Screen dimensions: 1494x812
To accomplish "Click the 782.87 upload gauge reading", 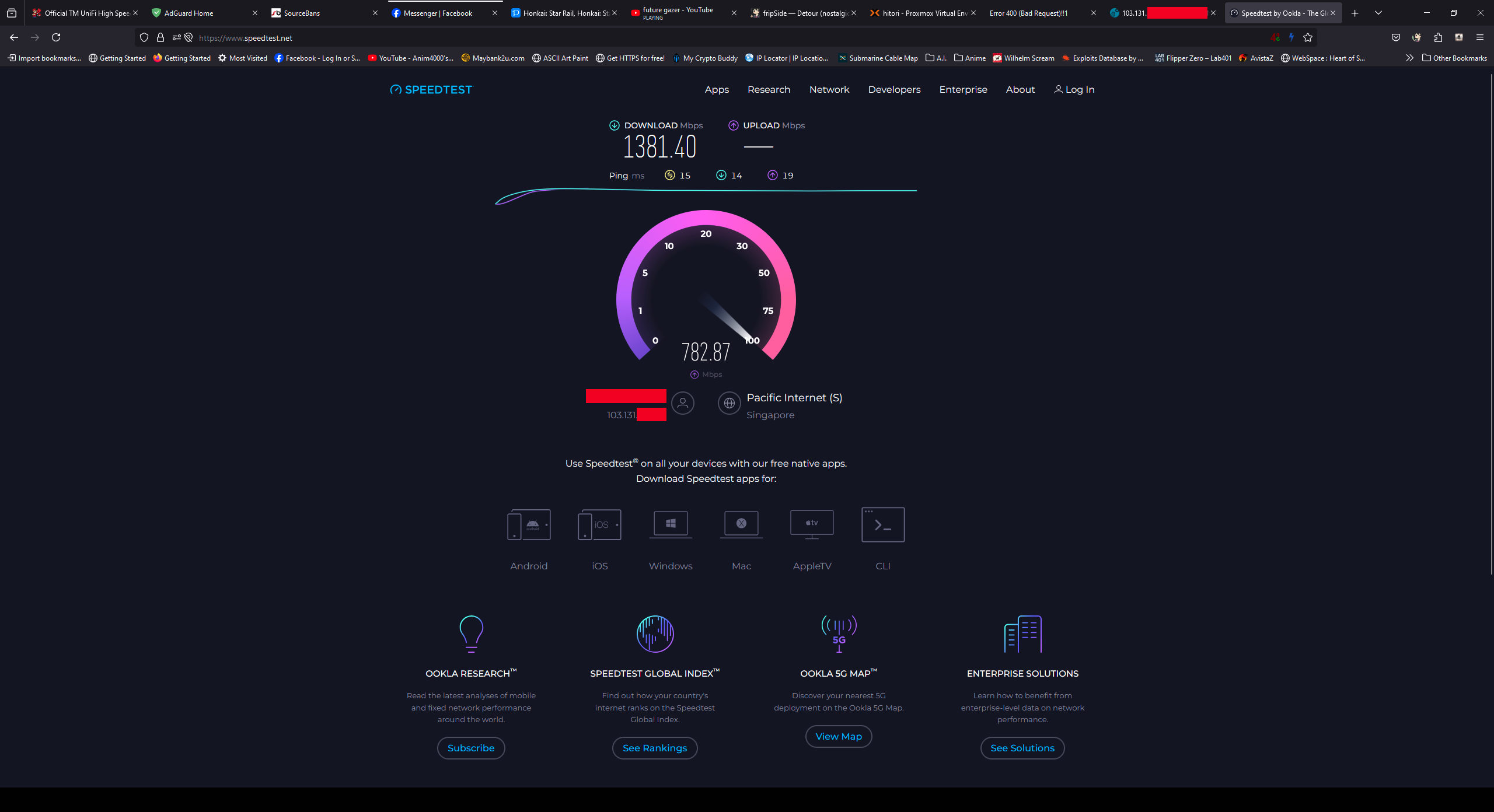I will pyautogui.click(x=706, y=352).
